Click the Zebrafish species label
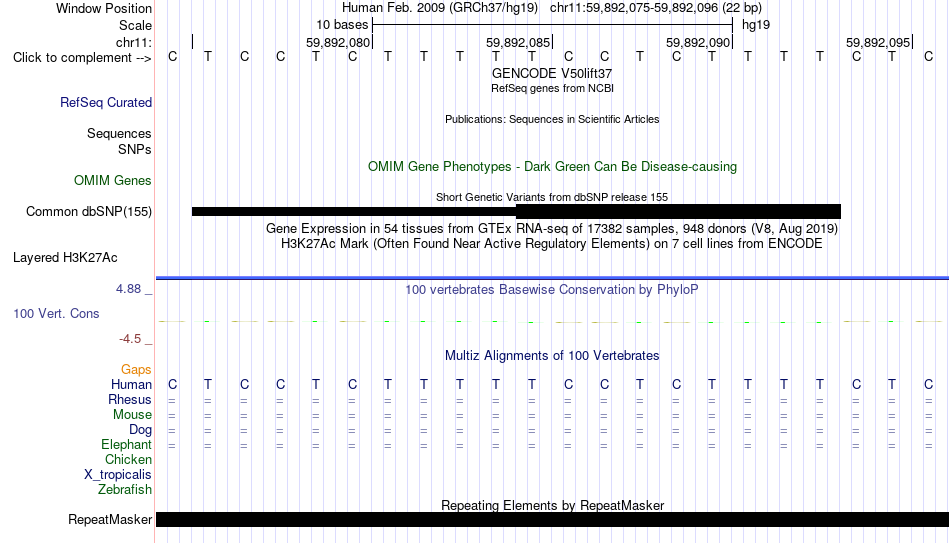The height and width of the screenshot is (543, 950). click(125, 489)
